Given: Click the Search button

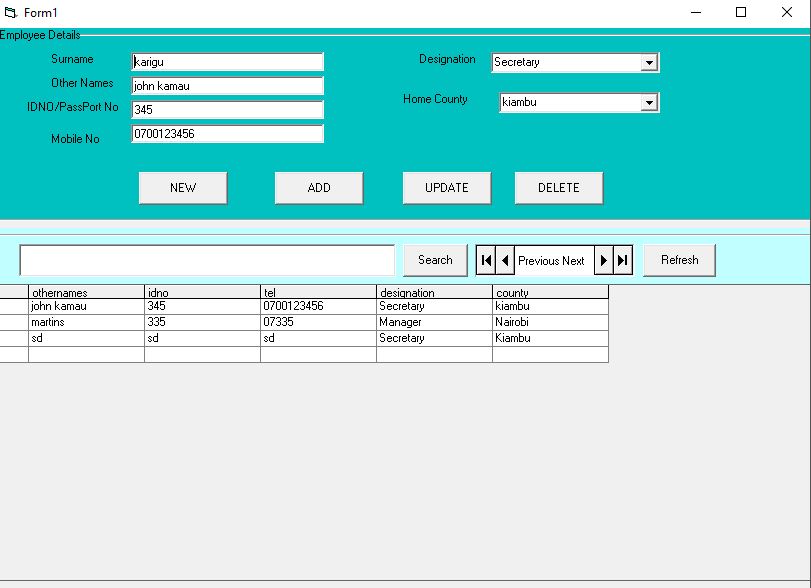Looking at the screenshot, I should [x=435, y=260].
